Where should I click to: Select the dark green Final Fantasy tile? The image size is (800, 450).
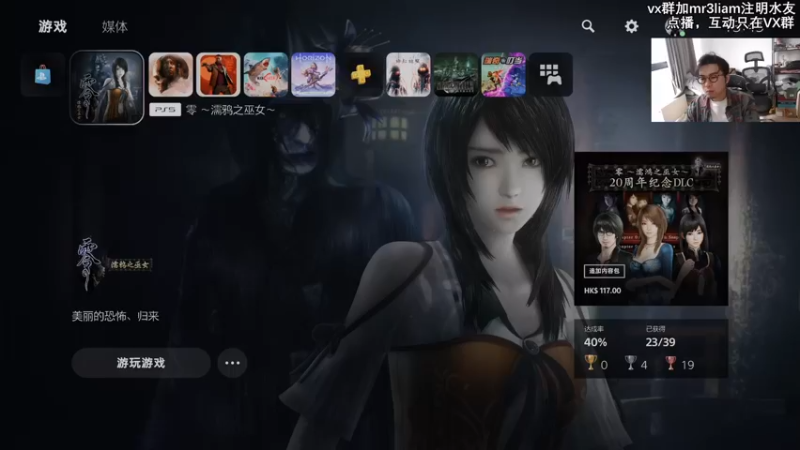tap(456, 74)
